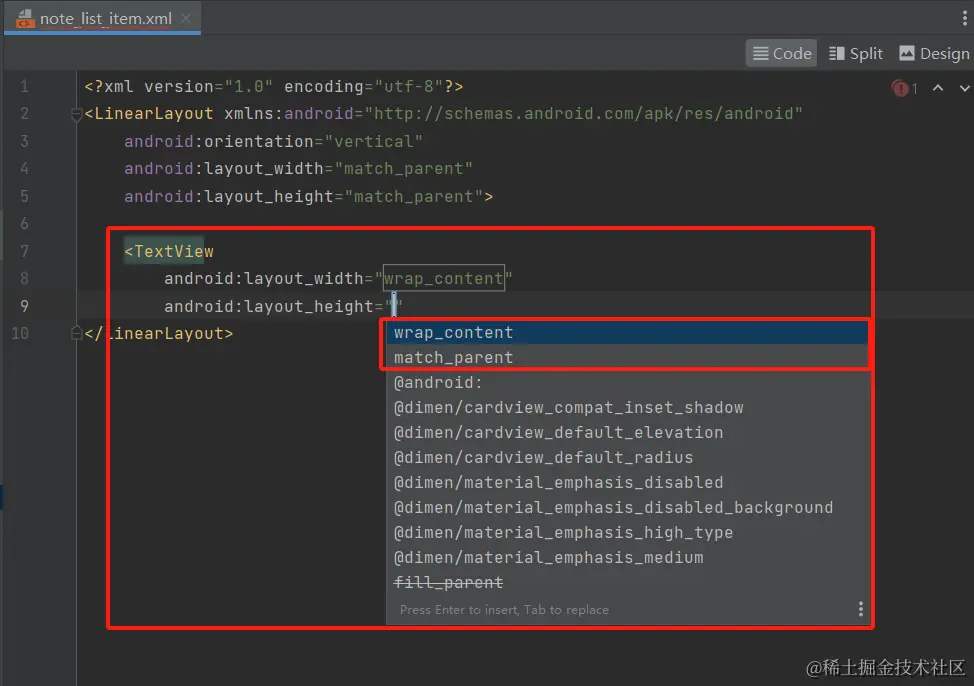Collapse the closing LinearLayout tag fold
The width and height of the screenshot is (974, 686).
click(x=77, y=333)
